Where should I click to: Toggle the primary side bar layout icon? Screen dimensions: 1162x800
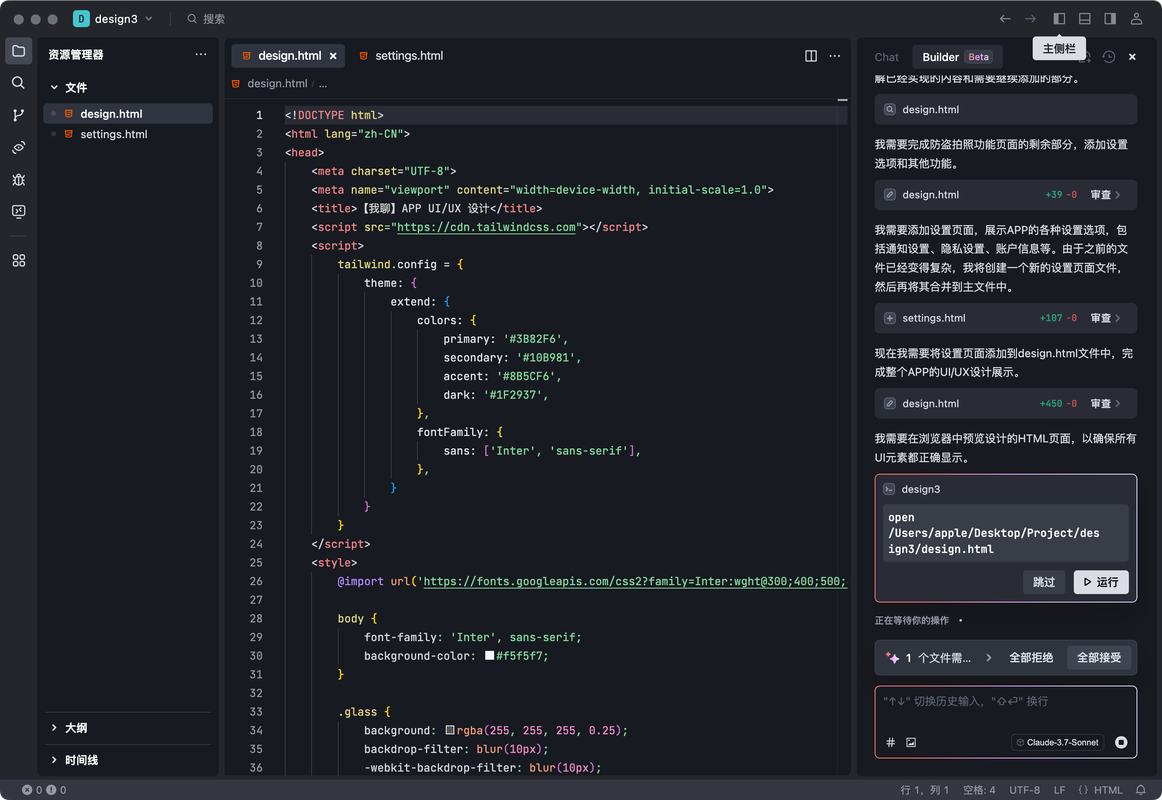point(1059,19)
